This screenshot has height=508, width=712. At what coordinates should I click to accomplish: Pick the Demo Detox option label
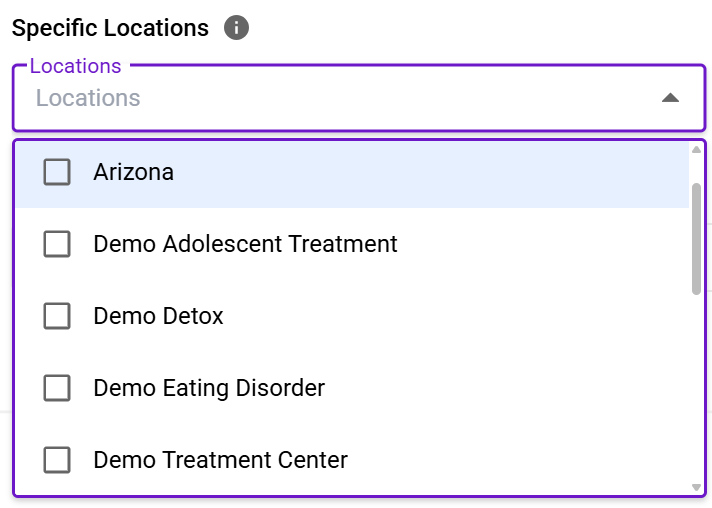tap(158, 316)
